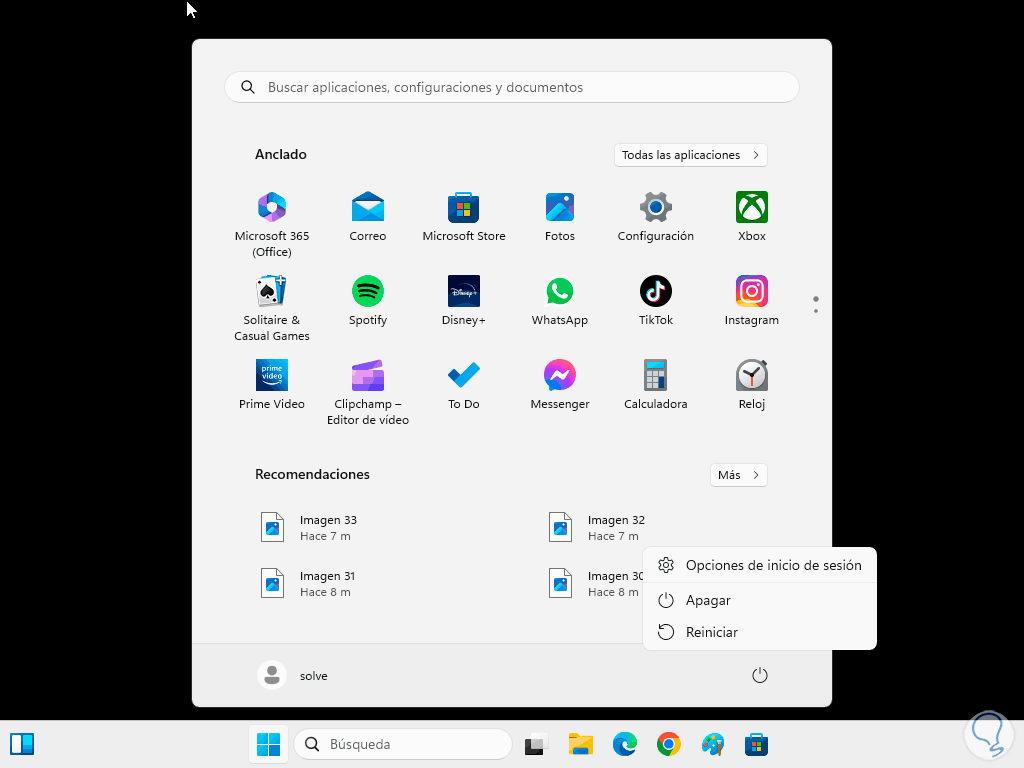Launch the Correo mail app
Screen dimensions: 1024x768
click(368, 217)
